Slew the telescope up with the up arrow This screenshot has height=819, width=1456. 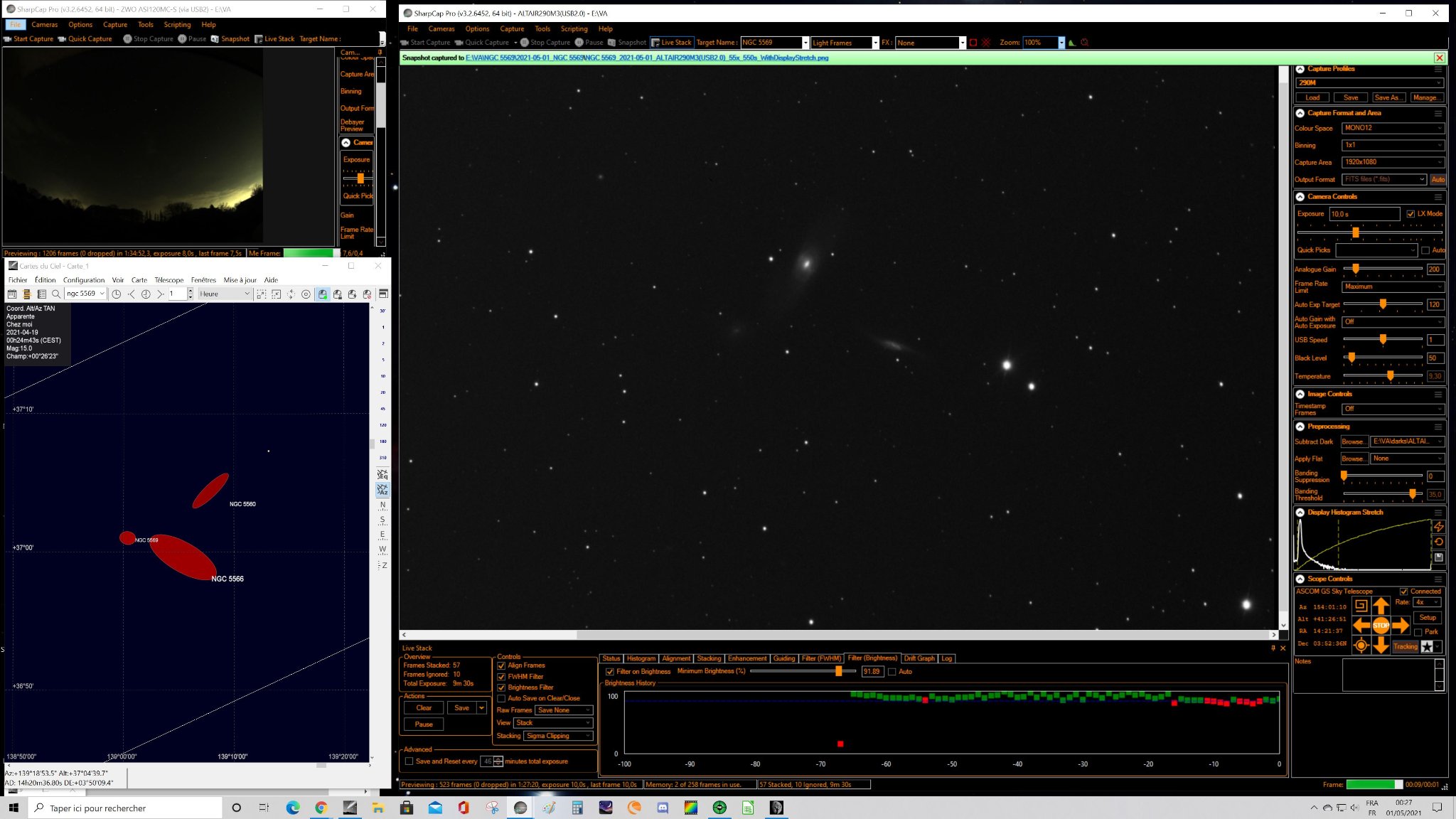click(x=1381, y=606)
